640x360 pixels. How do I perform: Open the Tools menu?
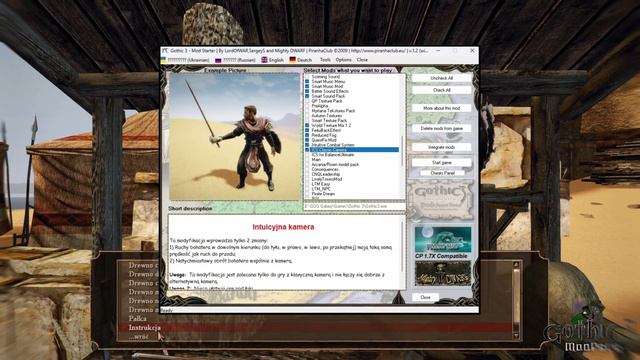click(325, 60)
